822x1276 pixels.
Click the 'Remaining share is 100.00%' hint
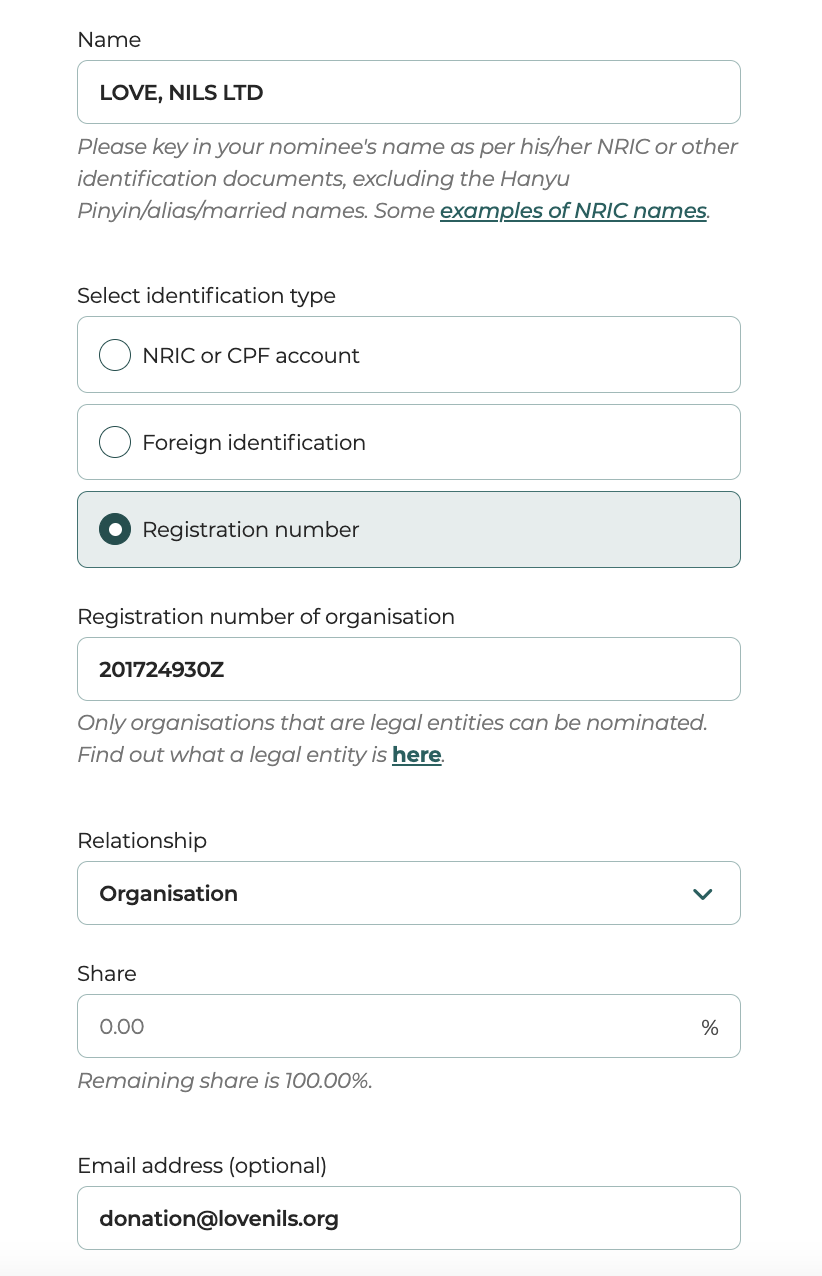[224, 1081]
